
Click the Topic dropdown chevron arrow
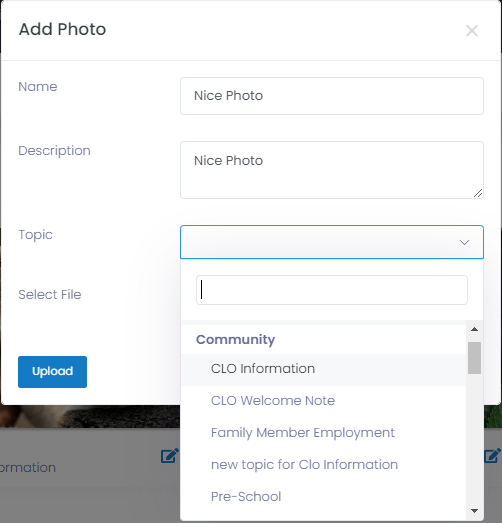464,242
